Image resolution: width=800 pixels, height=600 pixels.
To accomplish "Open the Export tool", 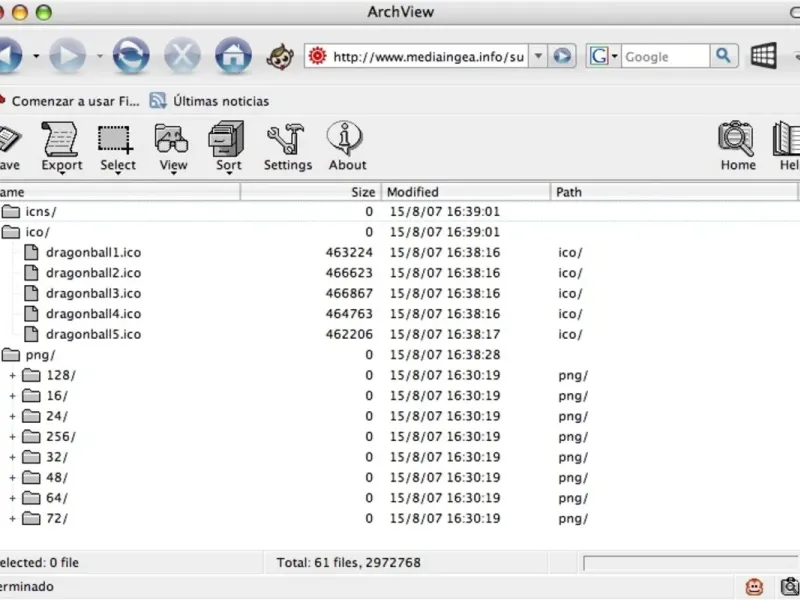I will (61, 147).
